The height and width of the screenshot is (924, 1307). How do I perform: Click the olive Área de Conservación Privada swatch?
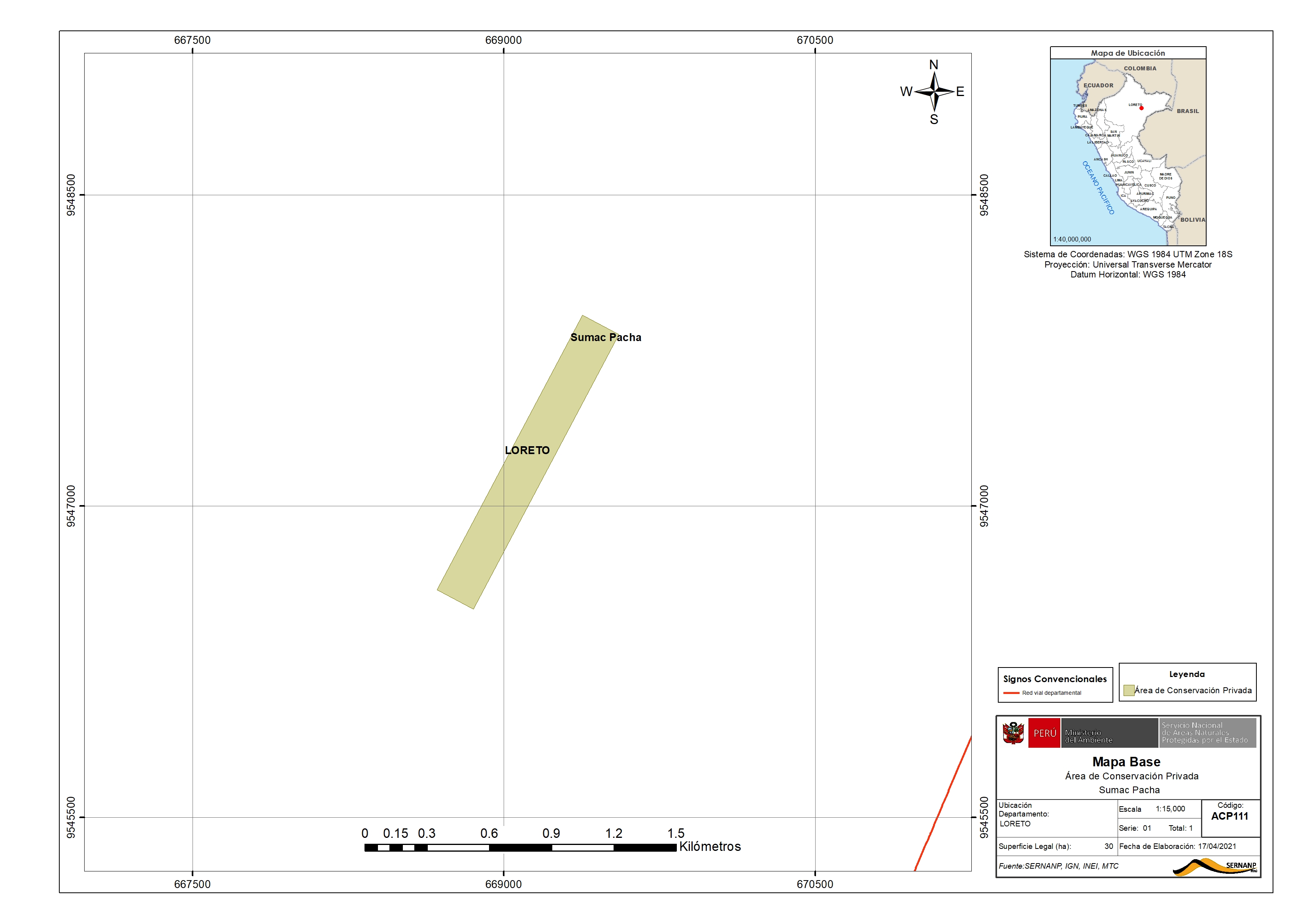(x=1129, y=690)
